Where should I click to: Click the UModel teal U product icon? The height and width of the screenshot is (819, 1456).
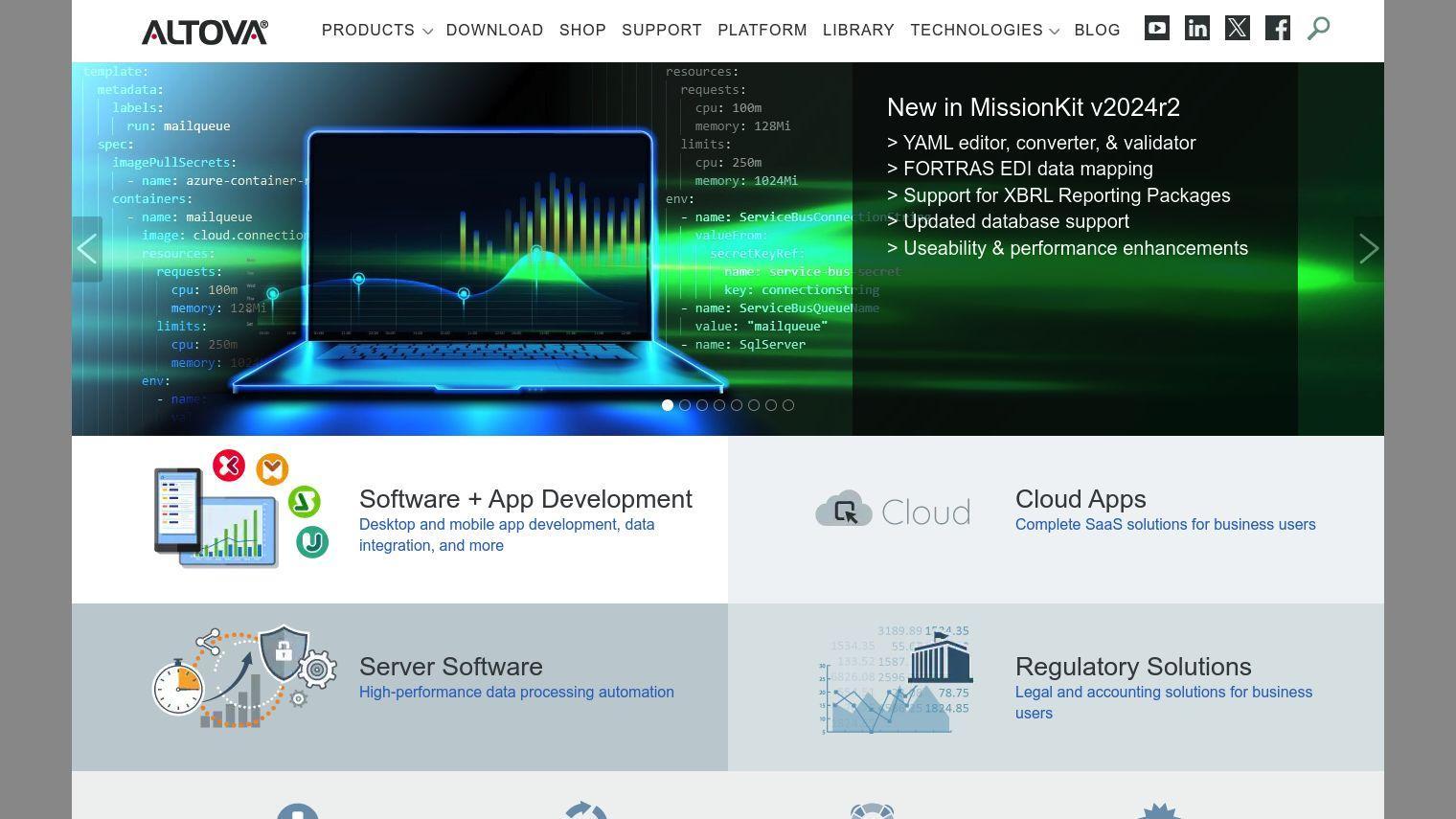click(x=312, y=542)
